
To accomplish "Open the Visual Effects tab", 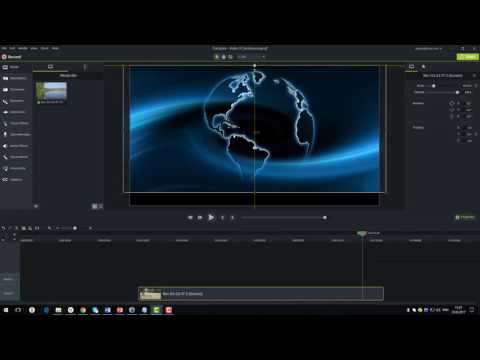I will pyautogui.click(x=15, y=157).
